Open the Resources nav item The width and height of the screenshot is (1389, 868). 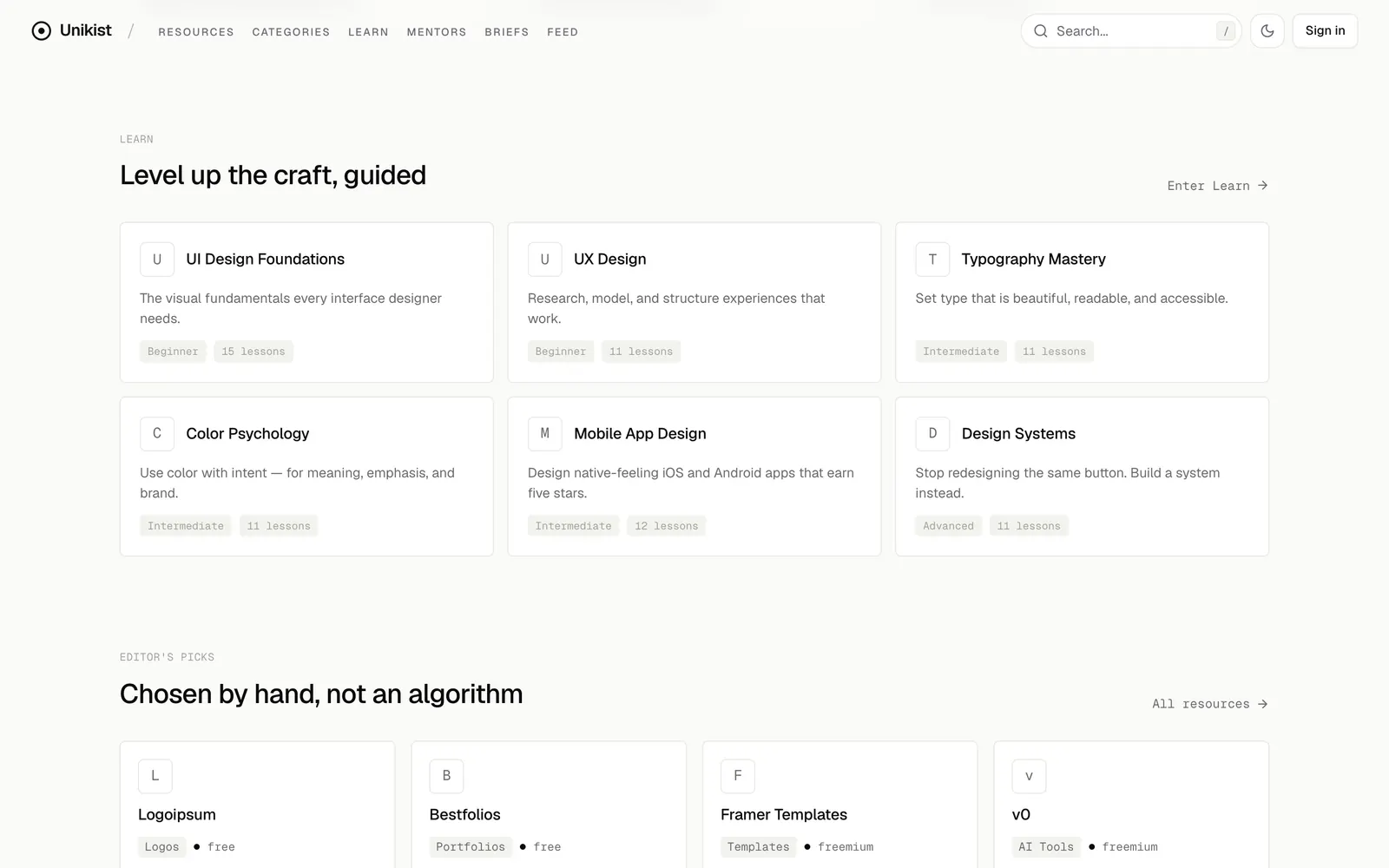point(196,32)
